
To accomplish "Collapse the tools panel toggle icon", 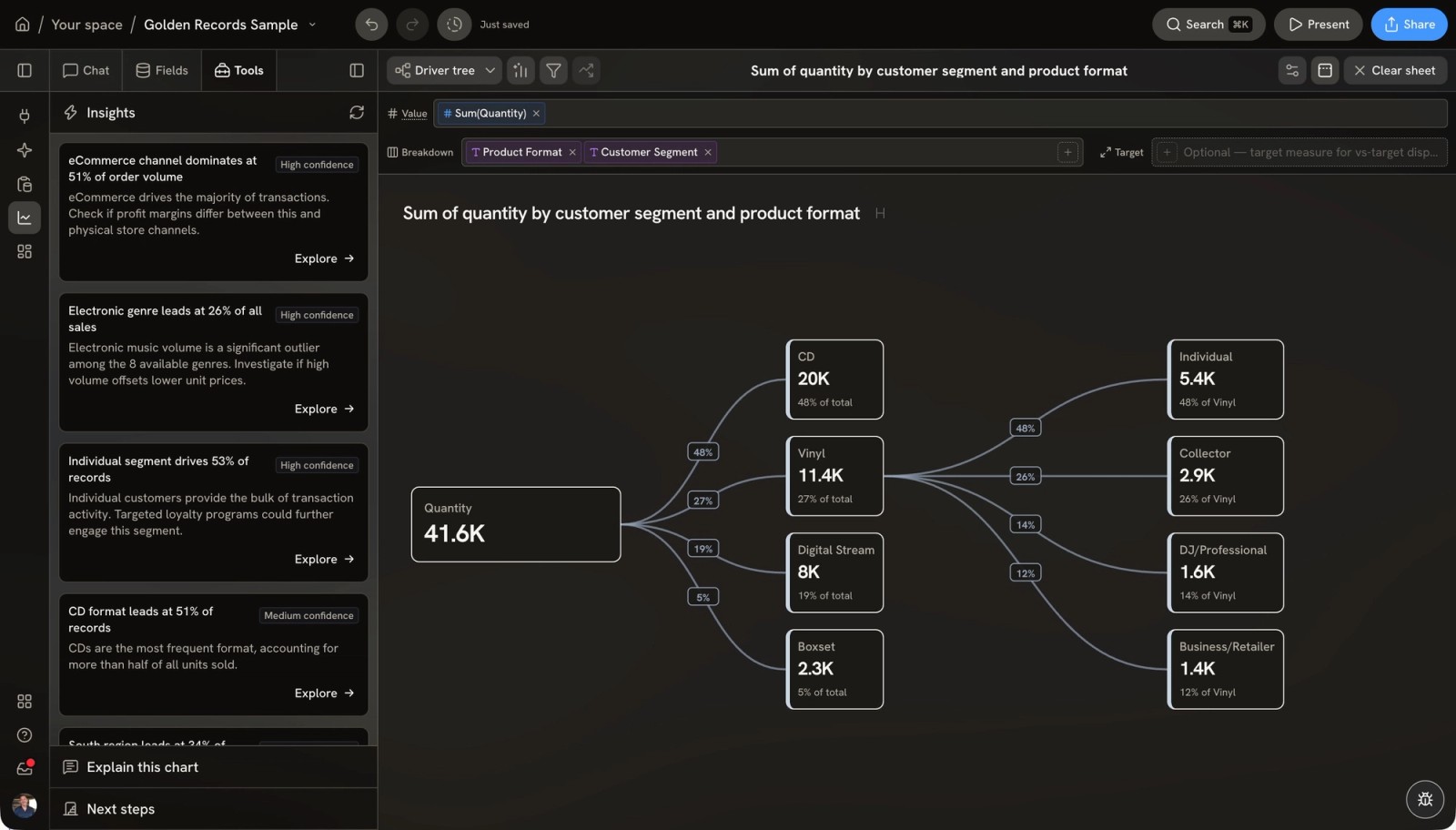I will coord(357,70).
